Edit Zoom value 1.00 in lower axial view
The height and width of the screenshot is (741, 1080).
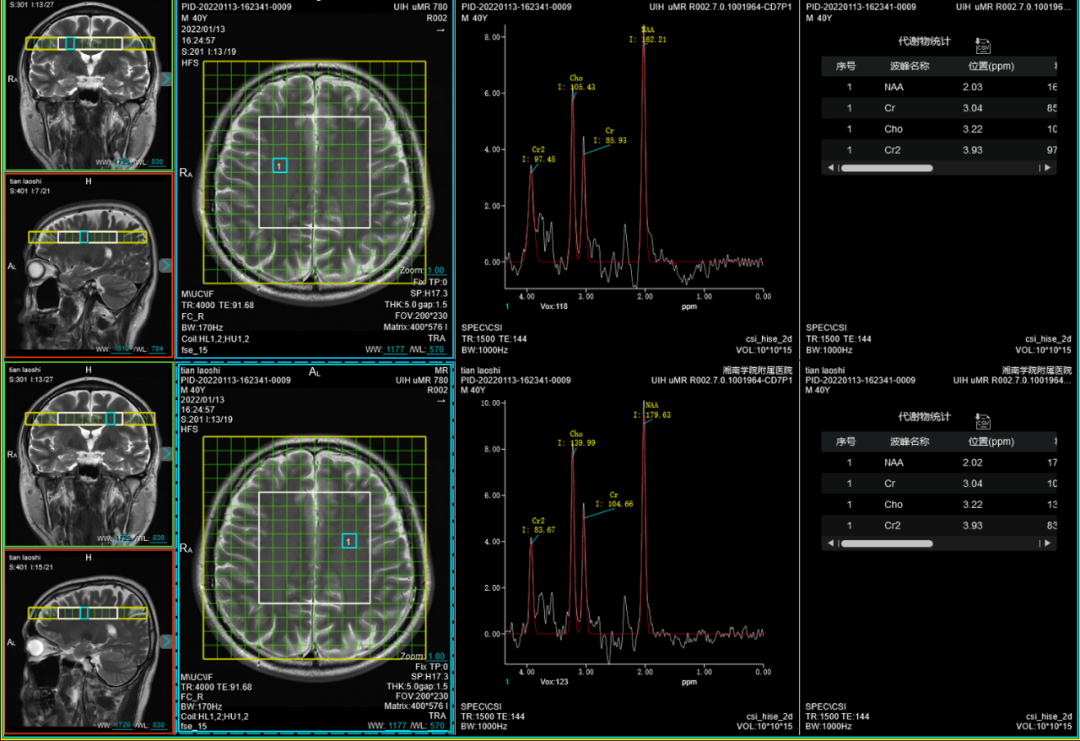[x=437, y=656]
